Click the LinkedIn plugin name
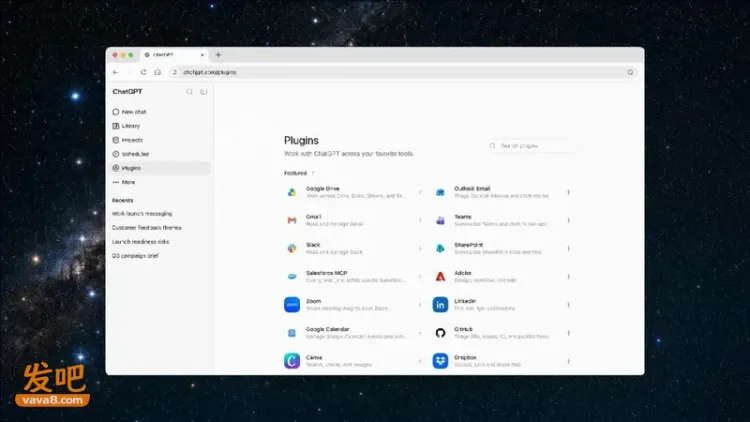This screenshot has height=422, width=750. pos(465,301)
